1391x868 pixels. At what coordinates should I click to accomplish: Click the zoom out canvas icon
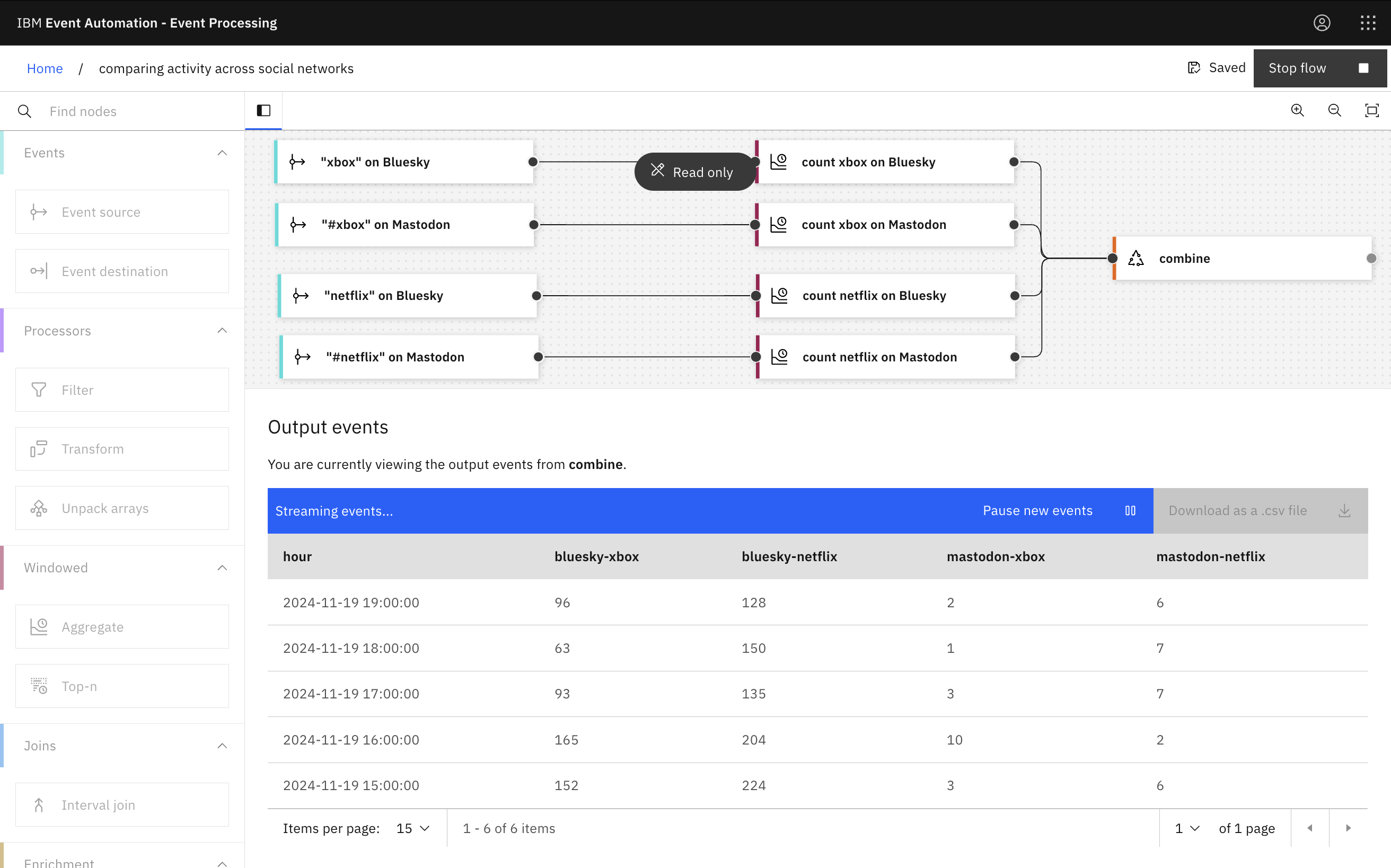click(1335, 111)
